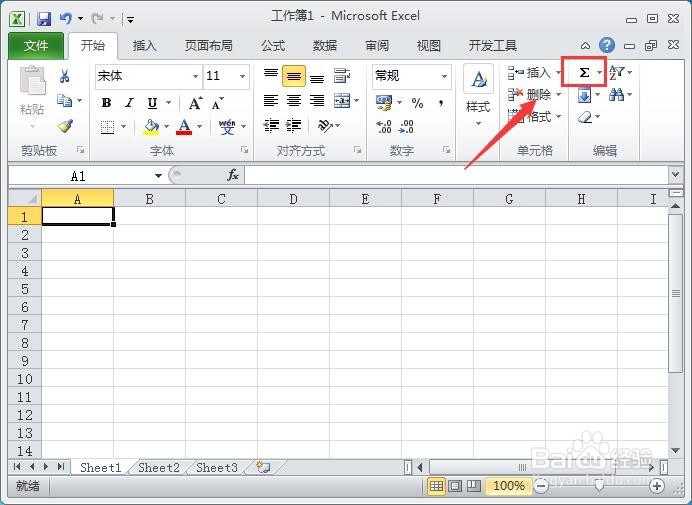Click the Fill down arrow icon
Viewport: 692px width, 505px height.
584,95
